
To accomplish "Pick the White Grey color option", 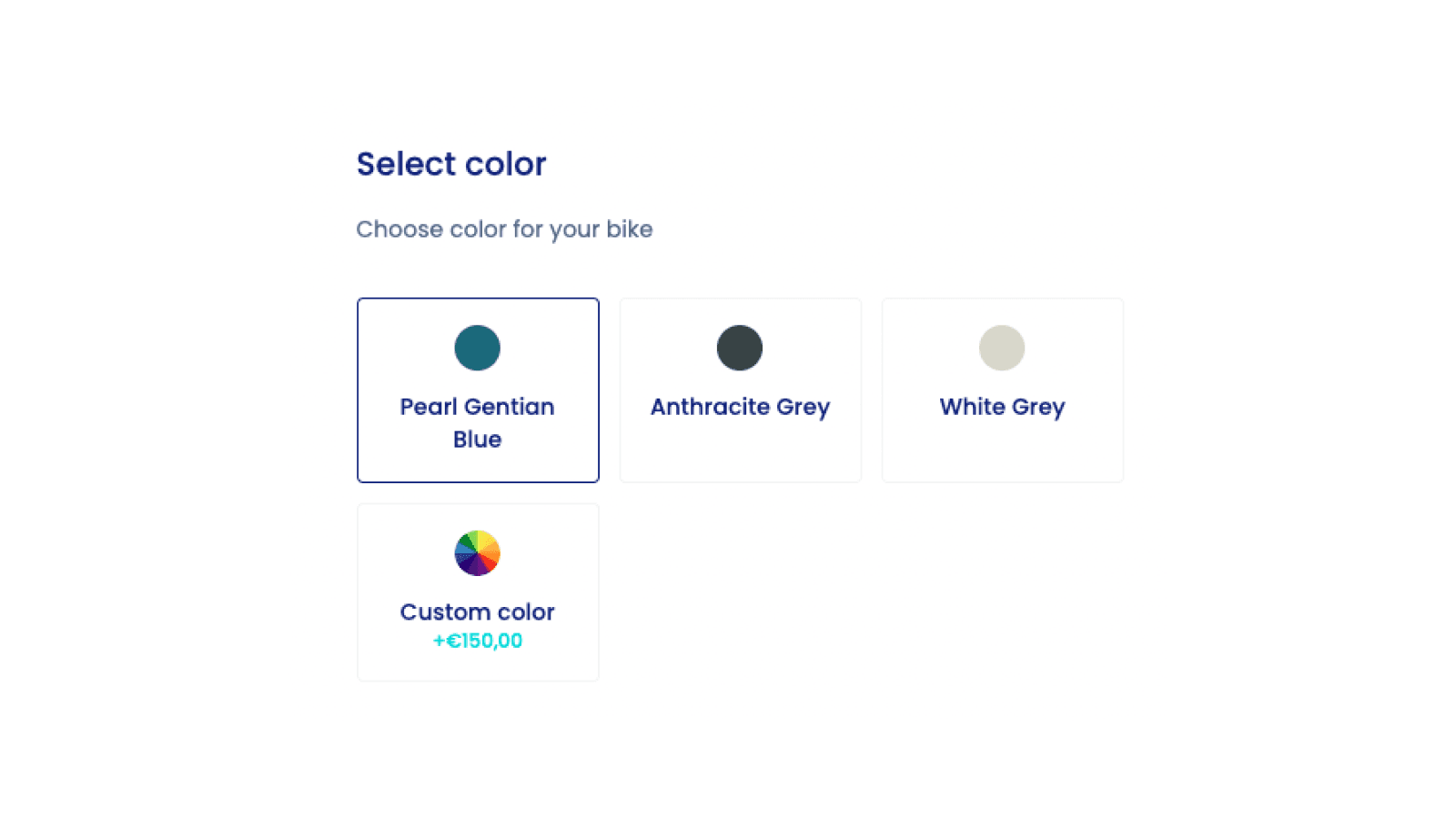I will pos(1002,390).
